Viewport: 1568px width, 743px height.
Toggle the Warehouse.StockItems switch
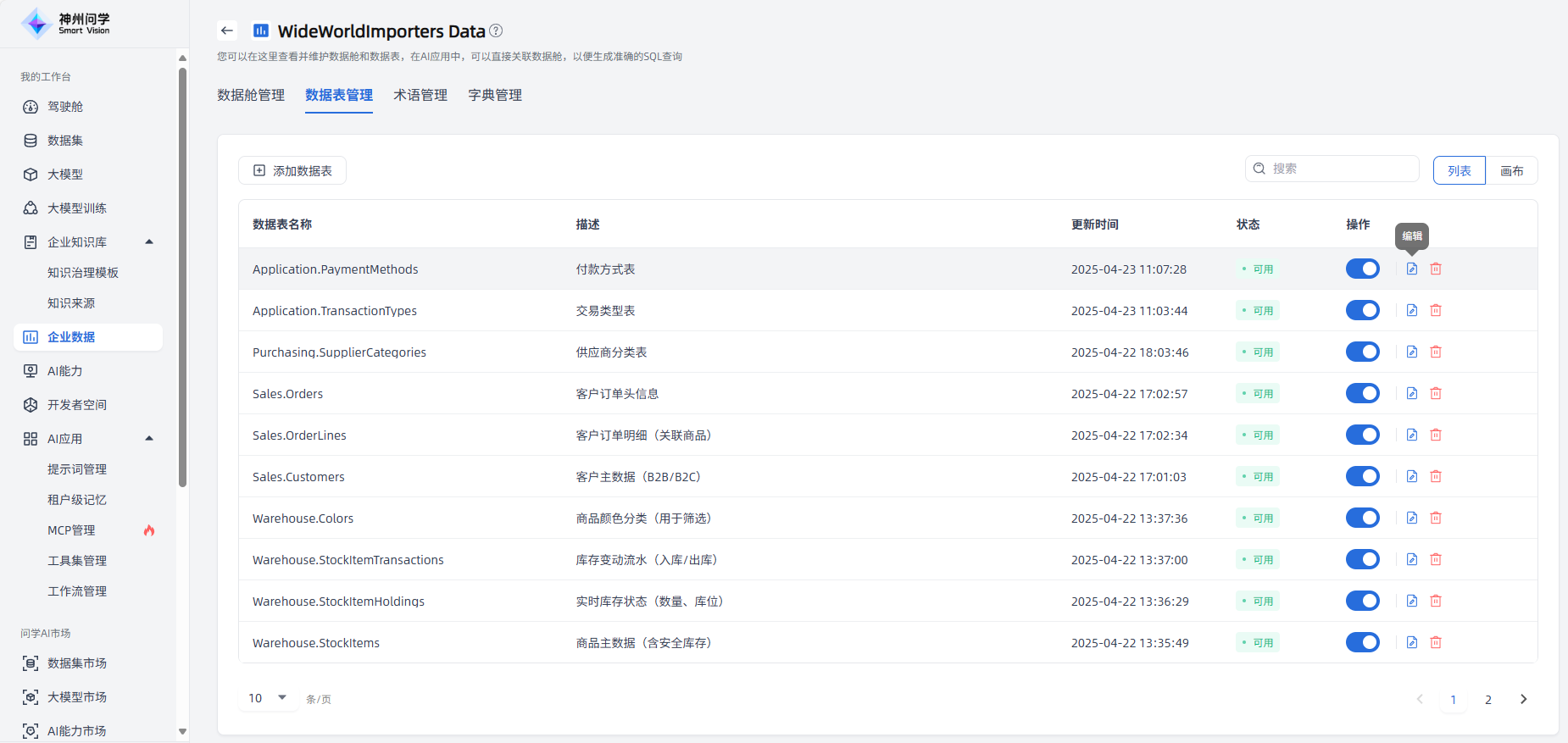pos(1363,642)
